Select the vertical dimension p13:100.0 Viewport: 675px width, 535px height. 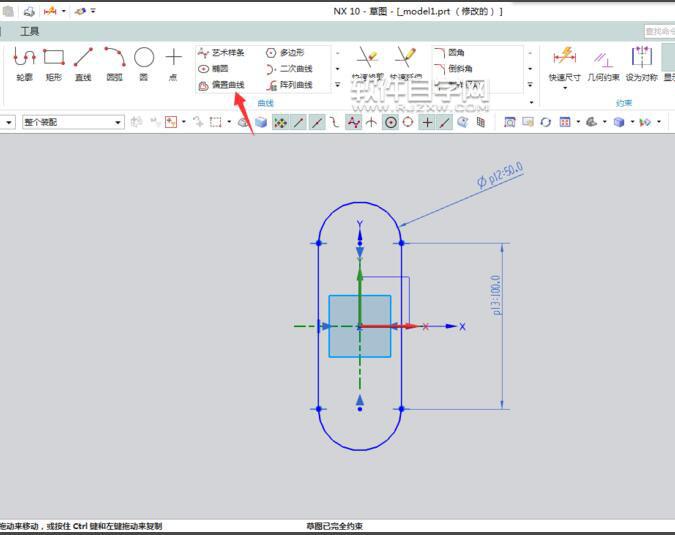[496, 295]
